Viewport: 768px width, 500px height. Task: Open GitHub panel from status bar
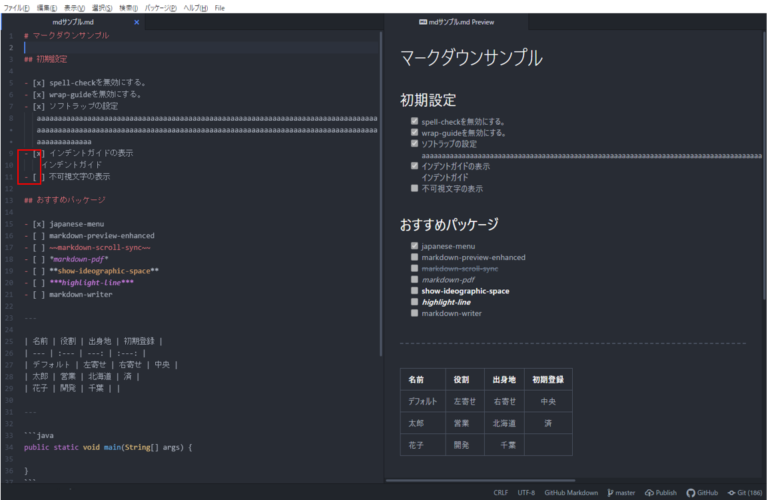coord(702,493)
